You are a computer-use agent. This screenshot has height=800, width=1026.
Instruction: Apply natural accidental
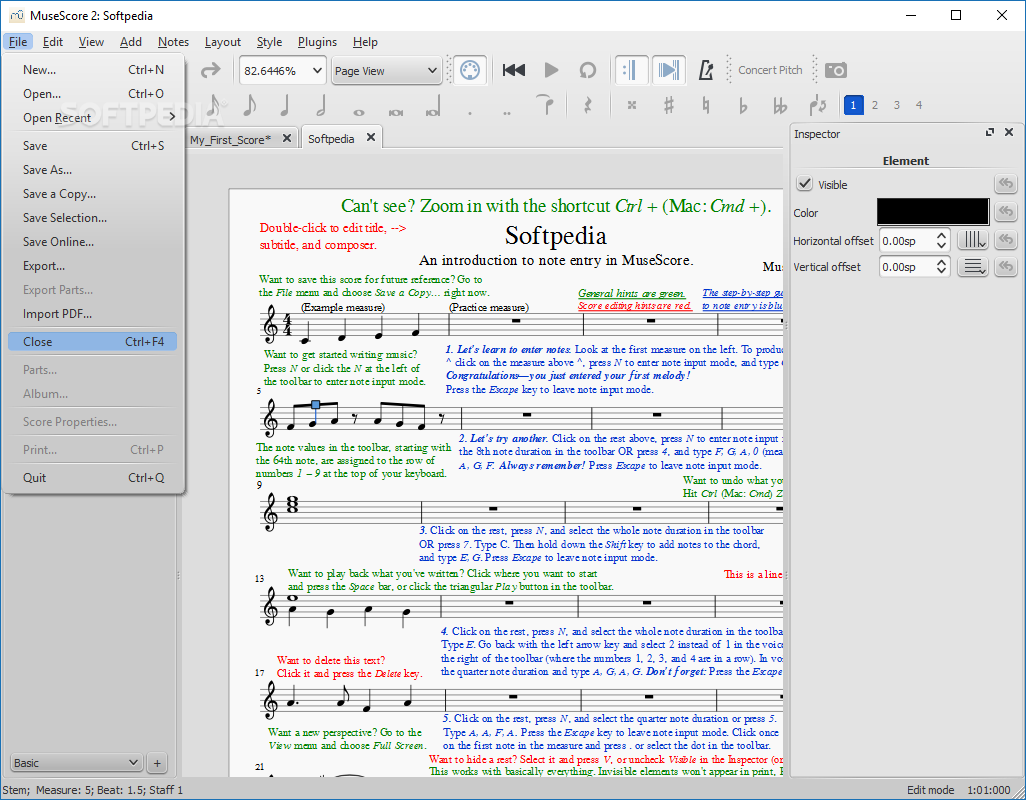tap(705, 105)
